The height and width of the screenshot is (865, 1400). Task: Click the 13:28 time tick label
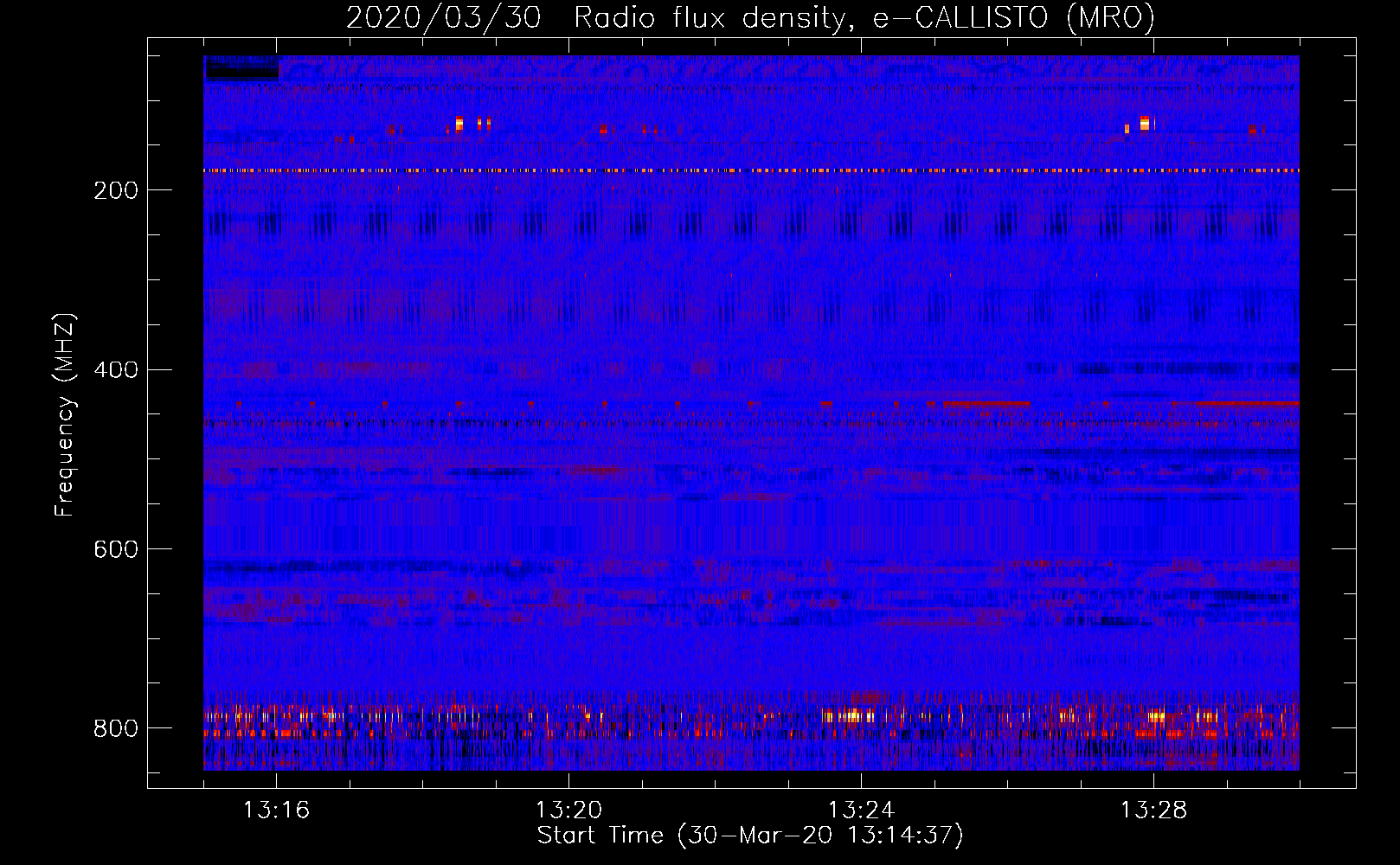pos(1153,810)
